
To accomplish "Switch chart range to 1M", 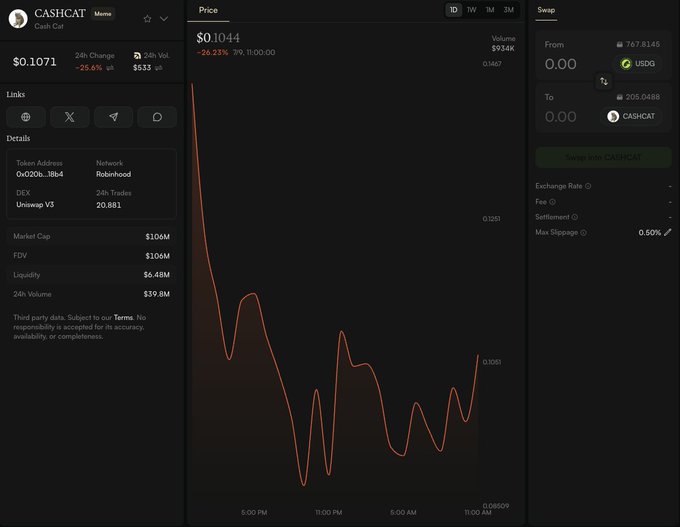I will coord(490,10).
